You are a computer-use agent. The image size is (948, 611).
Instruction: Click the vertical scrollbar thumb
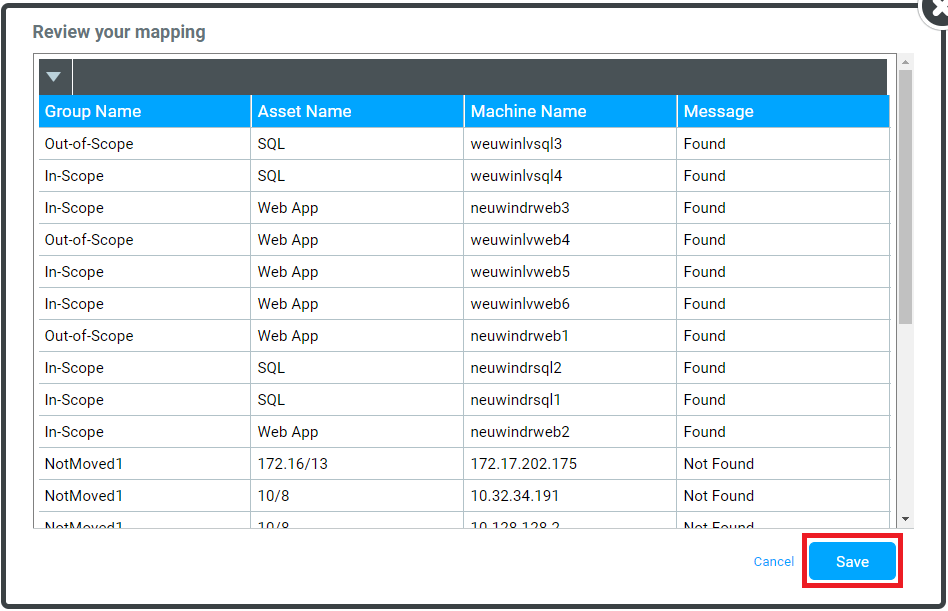(x=905, y=195)
